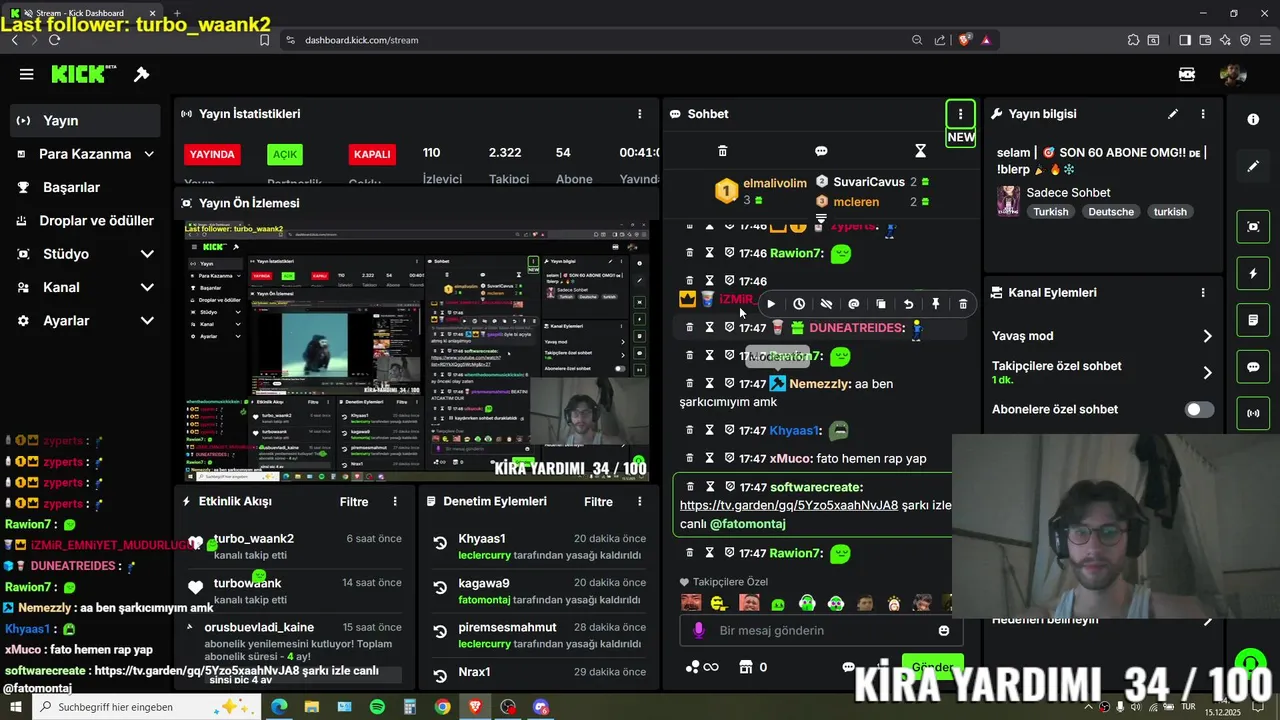Click the delete trash icon in message toolbar
This screenshot has width=1280, height=720.
963,304
